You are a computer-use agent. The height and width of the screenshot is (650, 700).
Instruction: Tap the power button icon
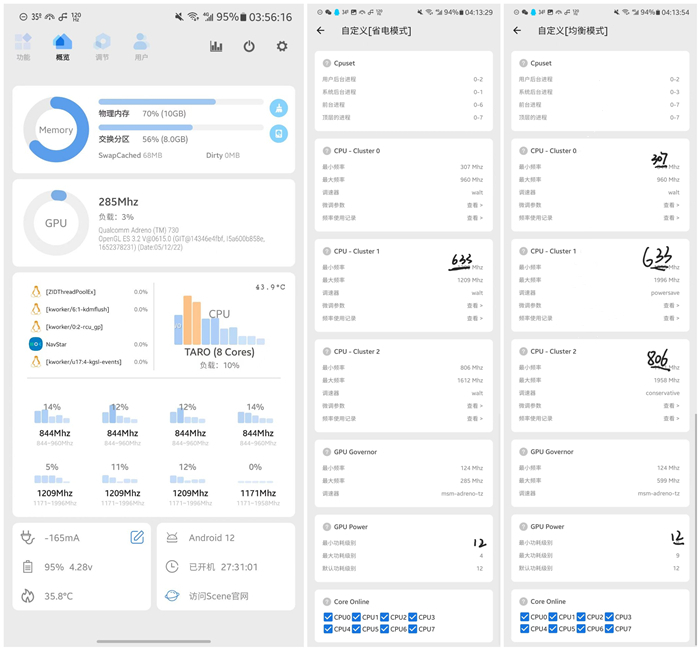249,47
